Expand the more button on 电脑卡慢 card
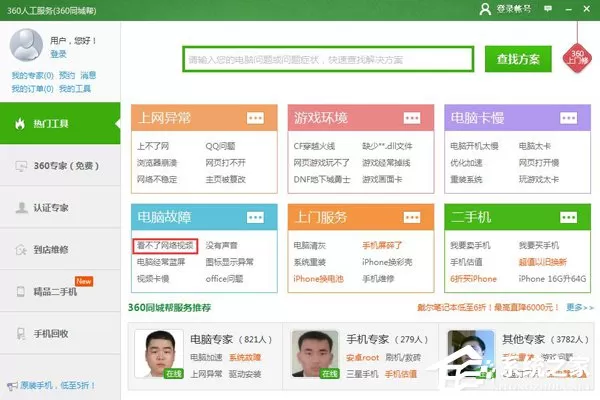 tap(568, 118)
